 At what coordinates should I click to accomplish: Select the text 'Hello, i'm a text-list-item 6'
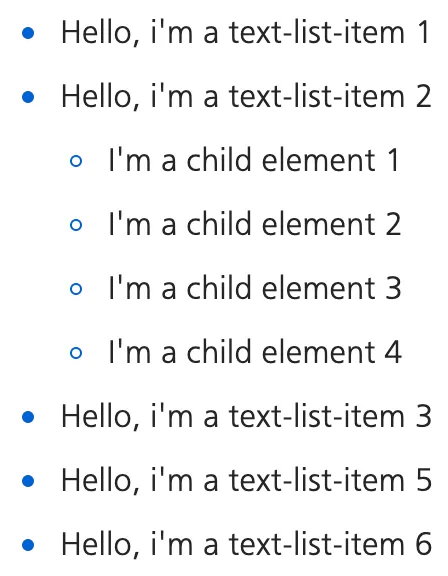click(x=246, y=544)
